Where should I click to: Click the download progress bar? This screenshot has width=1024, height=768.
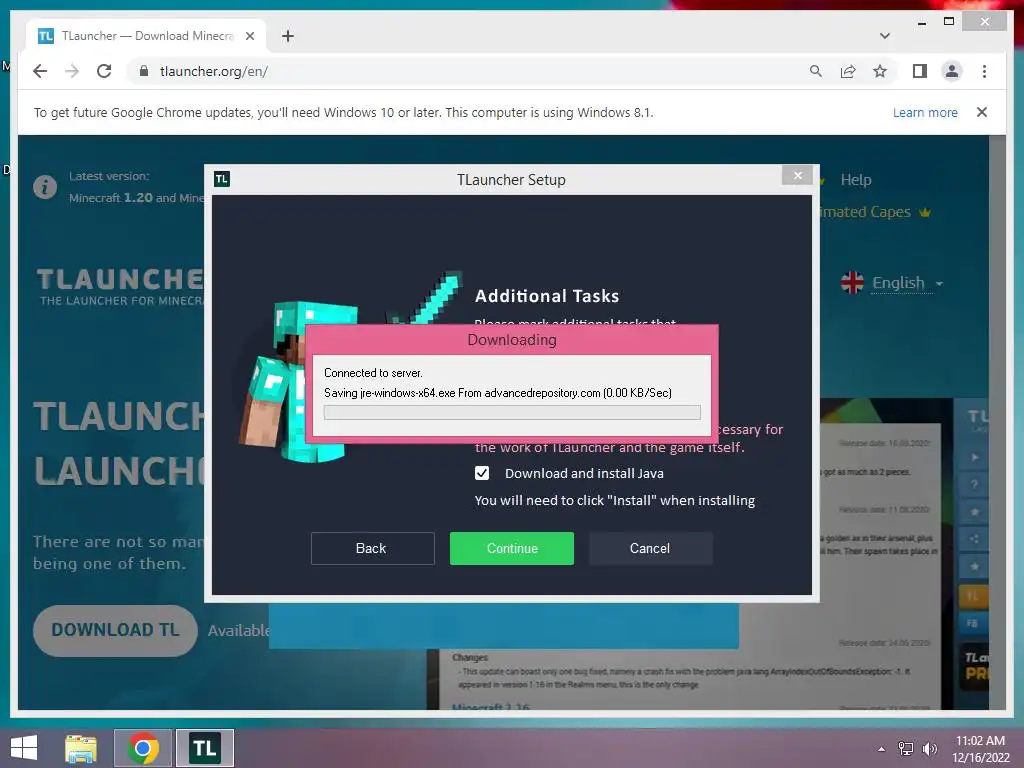pyautogui.click(x=512, y=413)
